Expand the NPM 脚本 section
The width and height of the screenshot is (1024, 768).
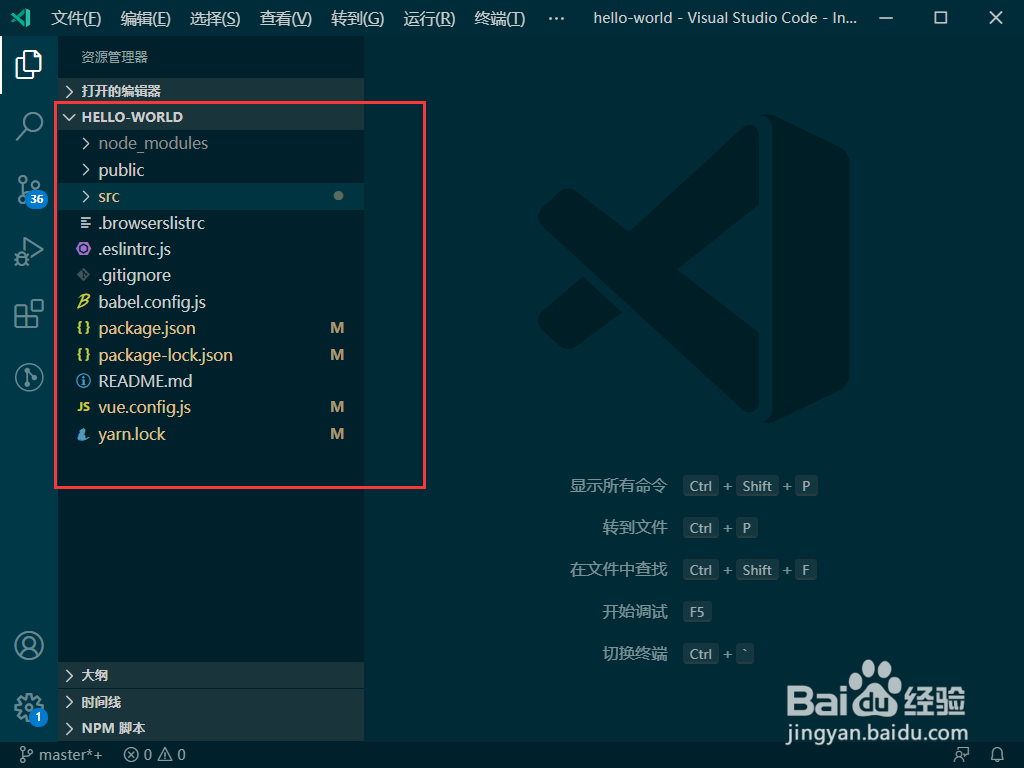[211, 728]
